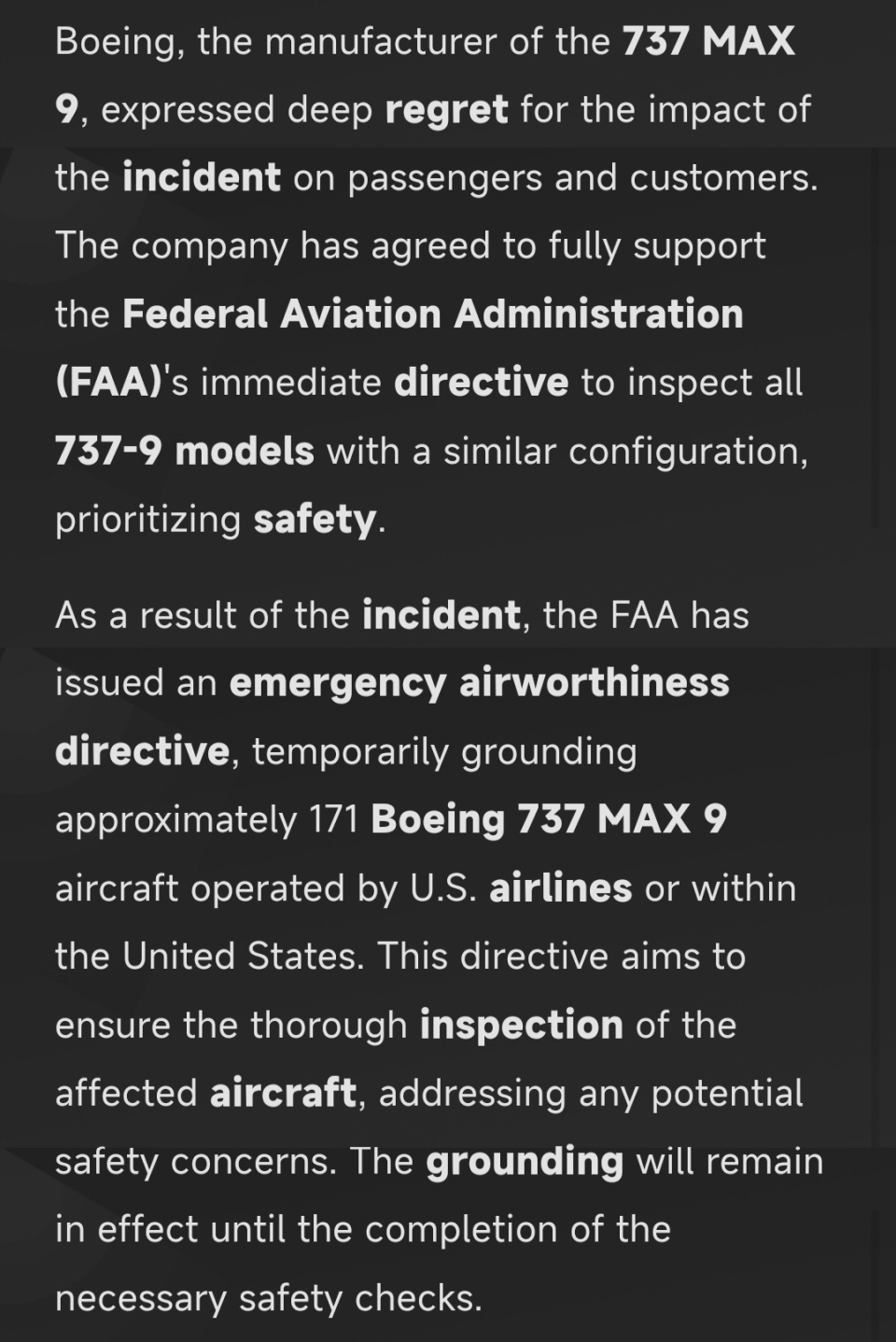Click 'Federal Aviation Administration' bold text

click(433, 314)
